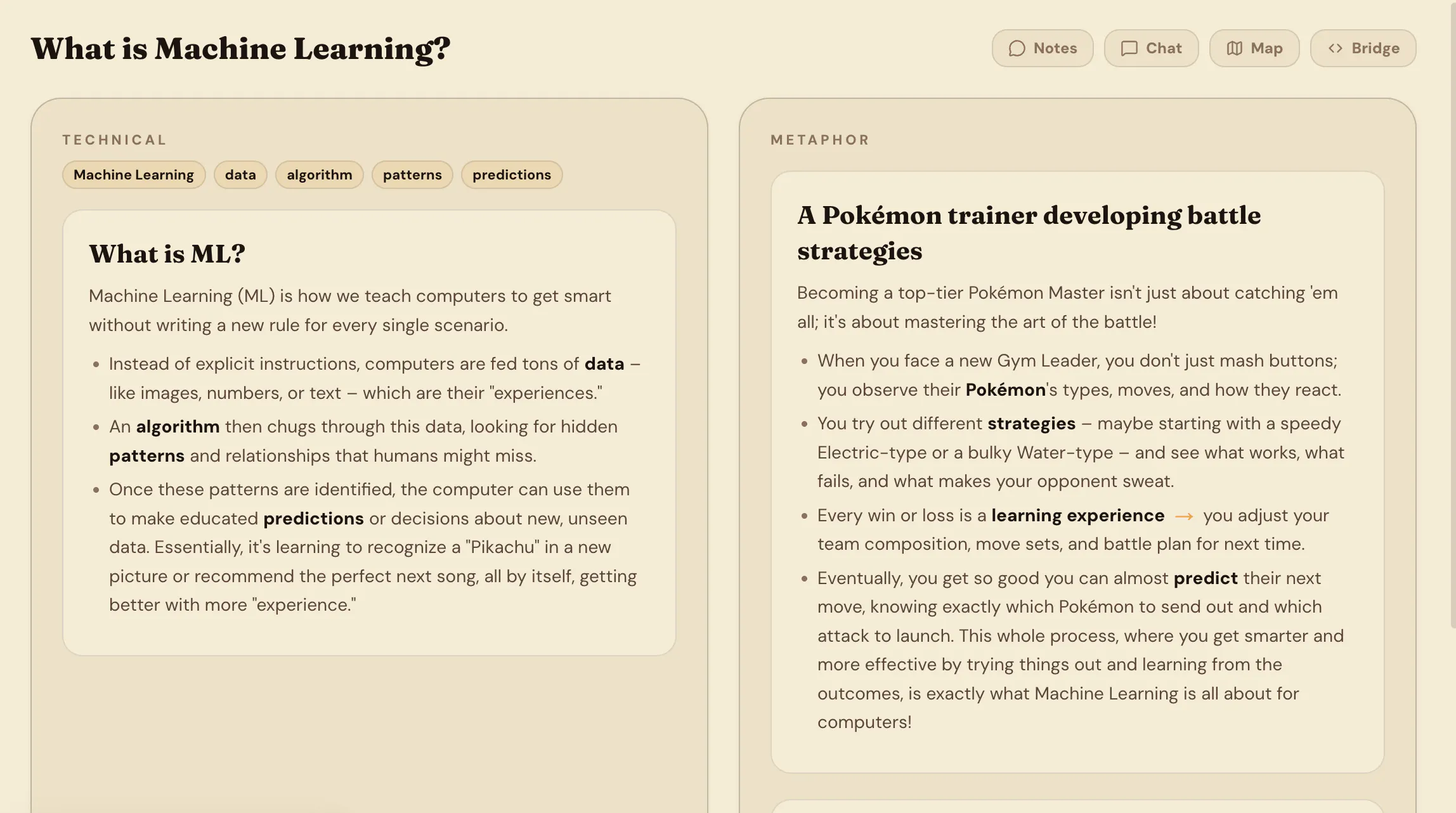
Task: Click the page scrollbar on the right edge
Action: click(1453, 317)
